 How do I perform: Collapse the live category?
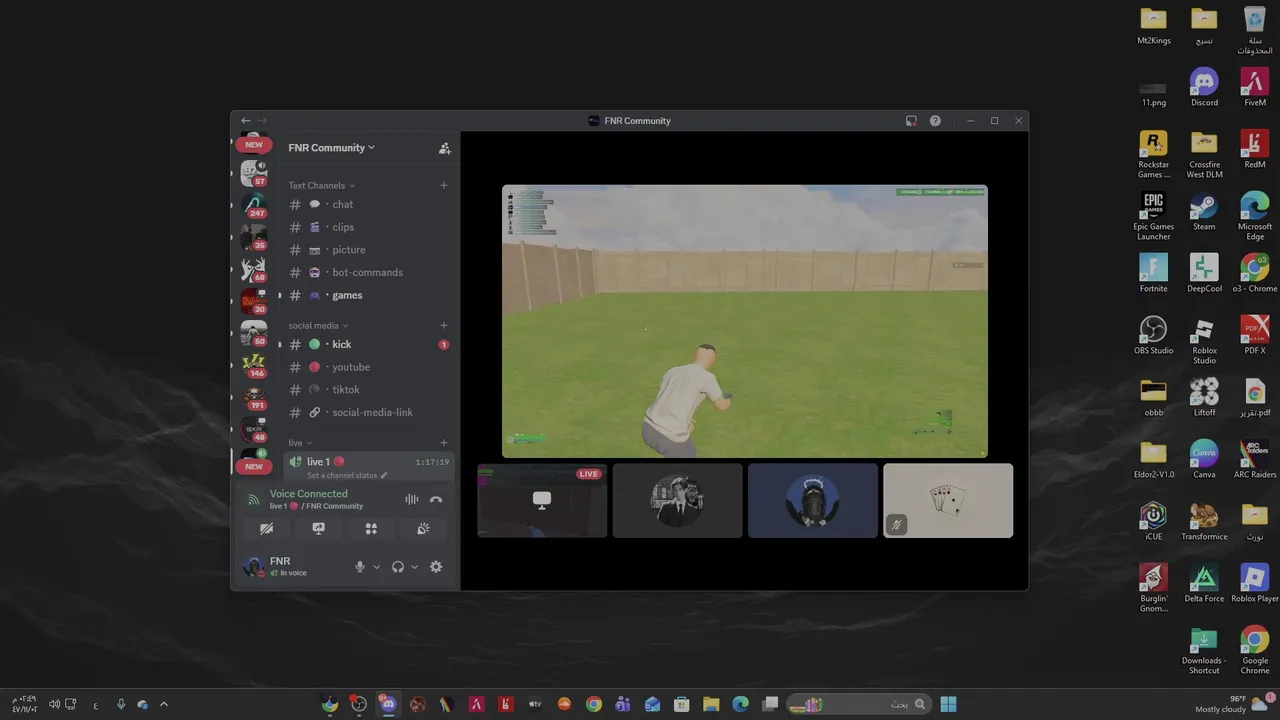tap(300, 443)
